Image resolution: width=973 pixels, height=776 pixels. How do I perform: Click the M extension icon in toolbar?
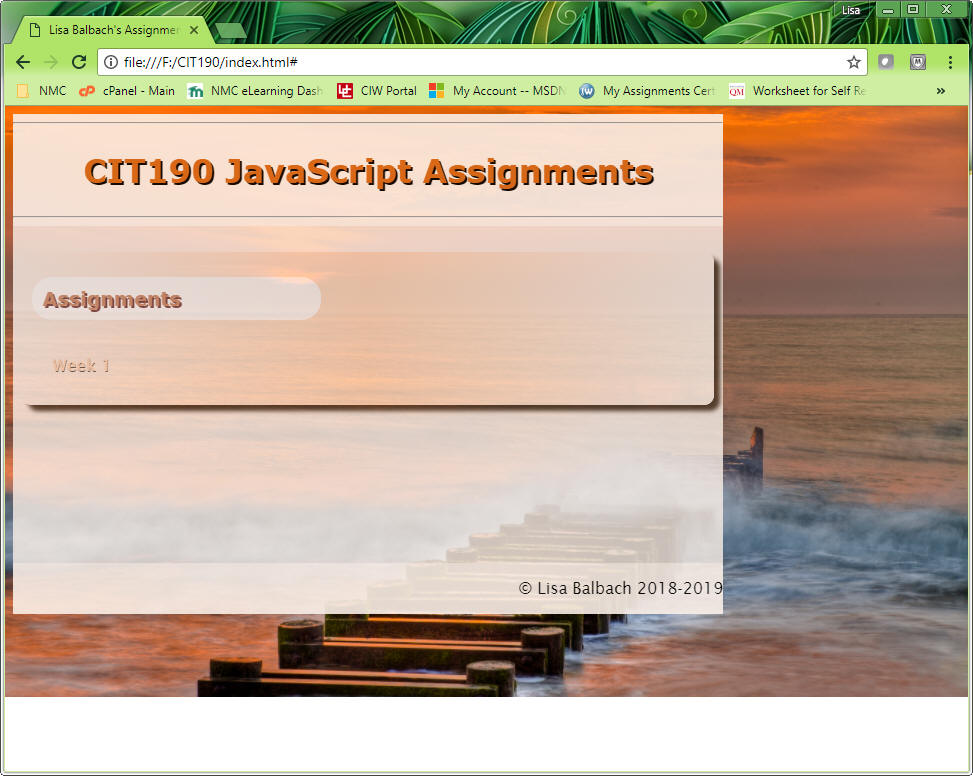point(917,62)
